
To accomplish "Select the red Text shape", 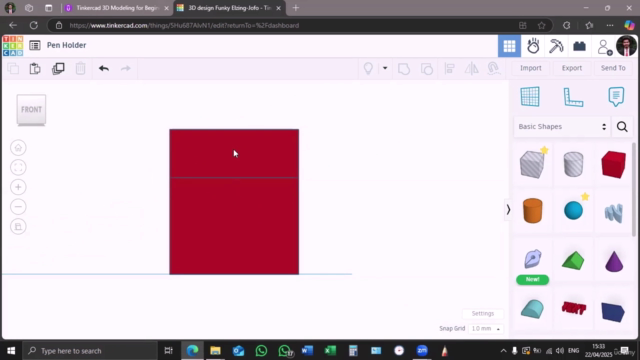I will click(573, 308).
